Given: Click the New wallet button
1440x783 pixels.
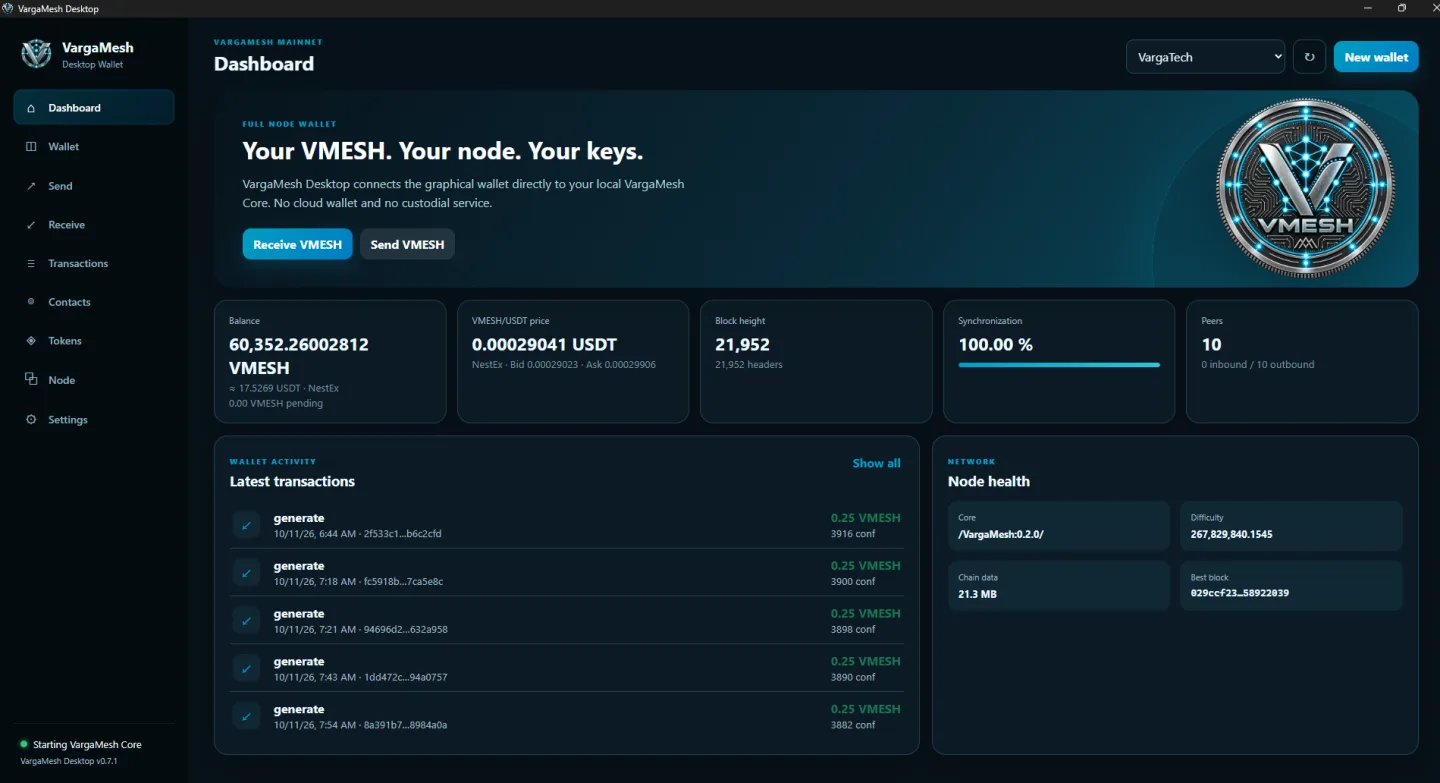Looking at the screenshot, I should [x=1376, y=57].
